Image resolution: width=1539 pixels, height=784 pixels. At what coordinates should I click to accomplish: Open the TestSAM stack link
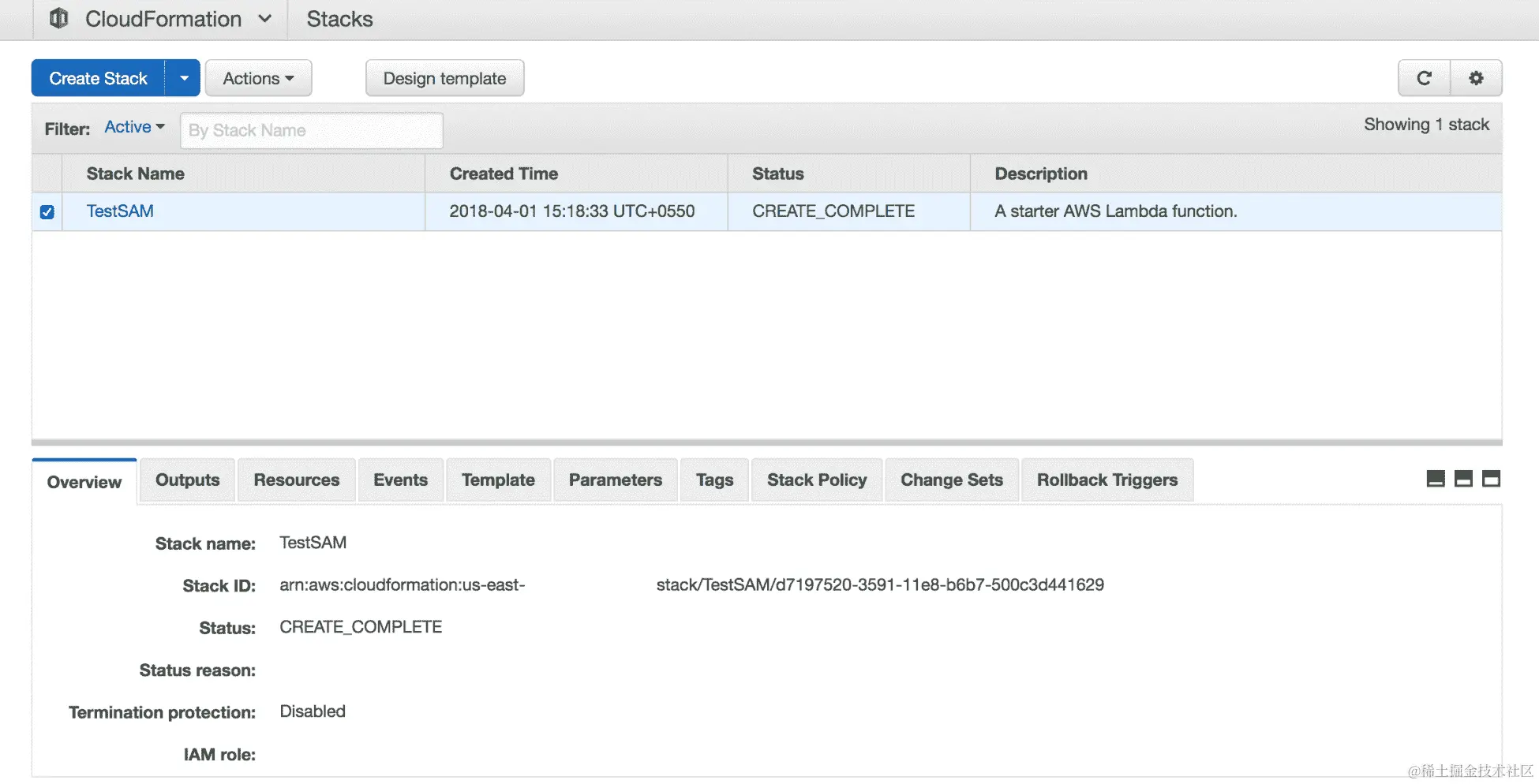click(120, 211)
